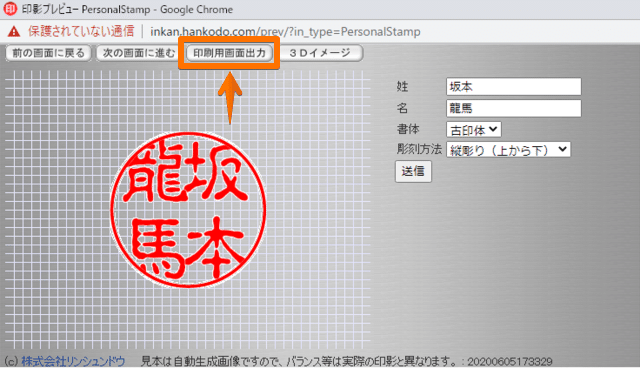Click the 保護されていない通信 security label

81,31
